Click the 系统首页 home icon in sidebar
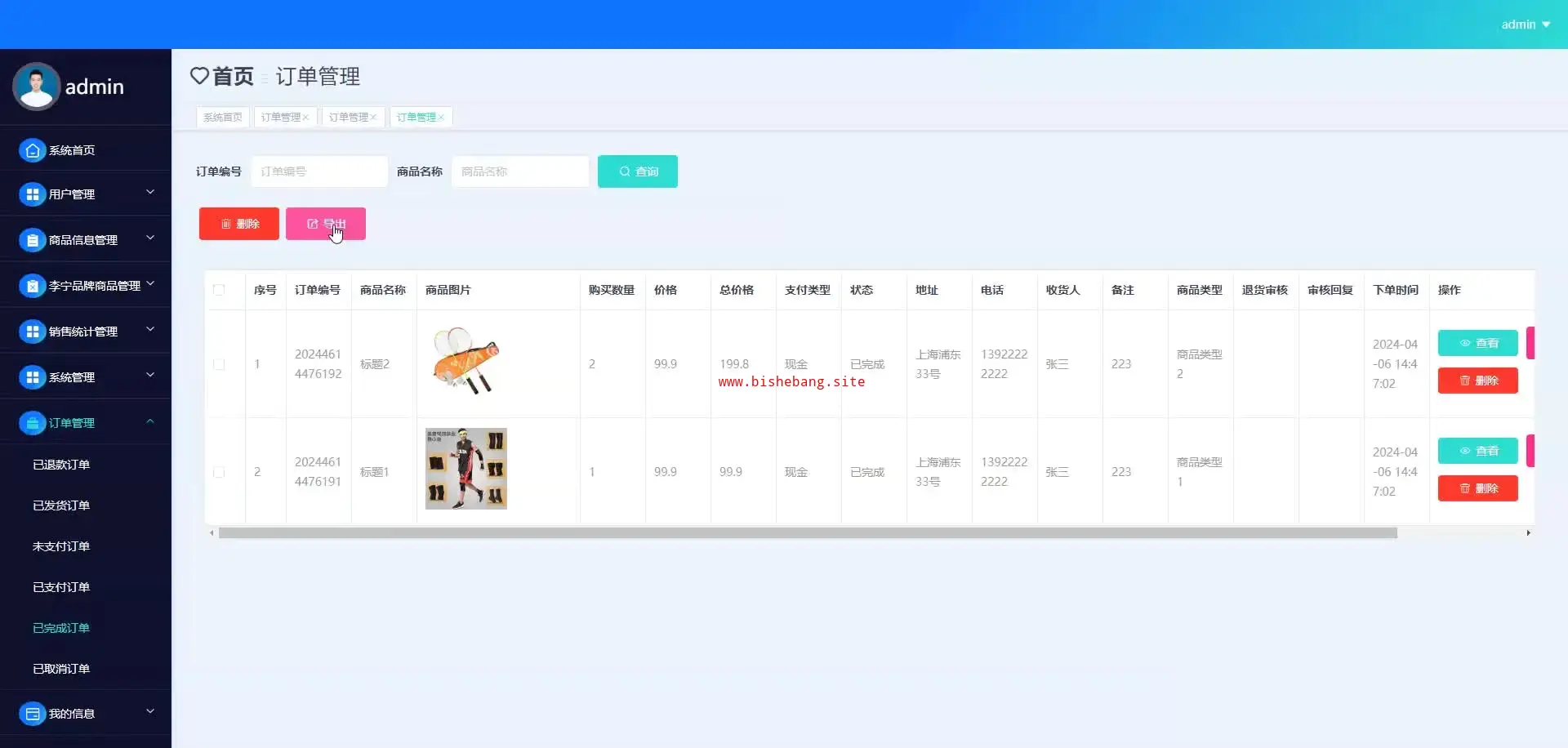This screenshot has width=1568, height=748. tap(32, 150)
